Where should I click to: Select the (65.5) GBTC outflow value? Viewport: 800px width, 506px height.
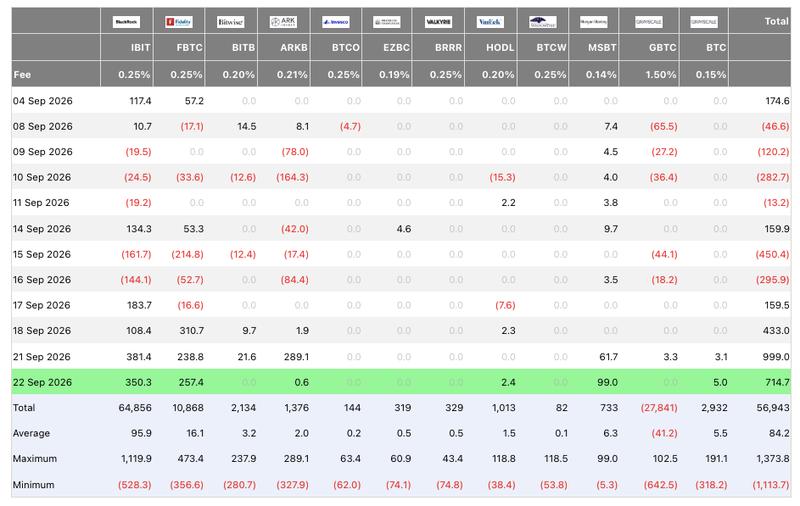[664, 126]
